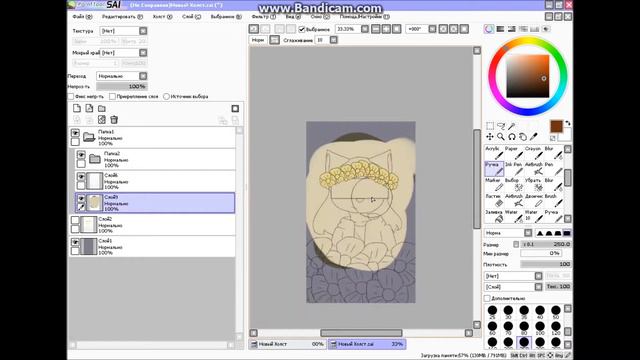Open the Редактировать menu

122,17
